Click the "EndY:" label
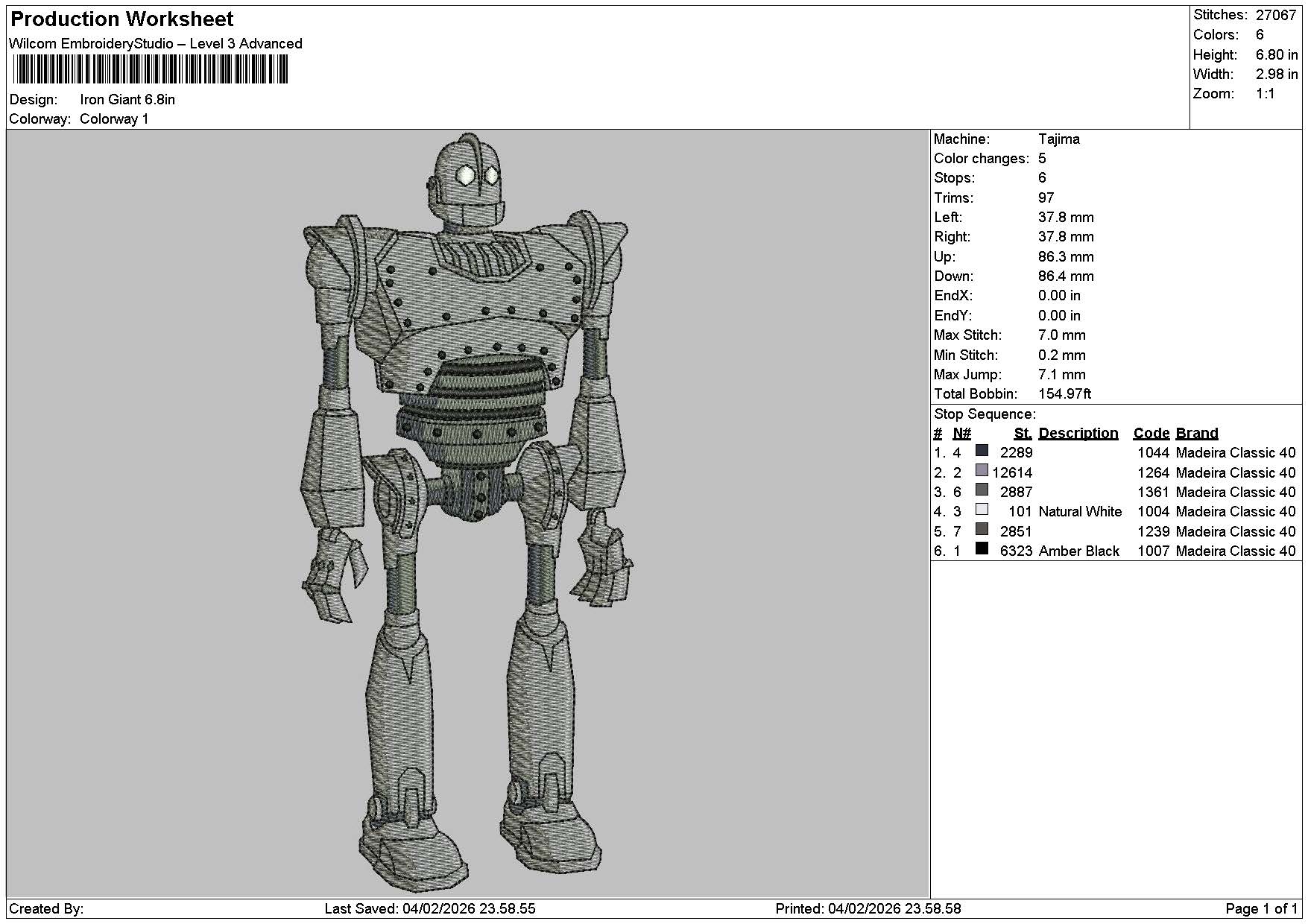 953,316
